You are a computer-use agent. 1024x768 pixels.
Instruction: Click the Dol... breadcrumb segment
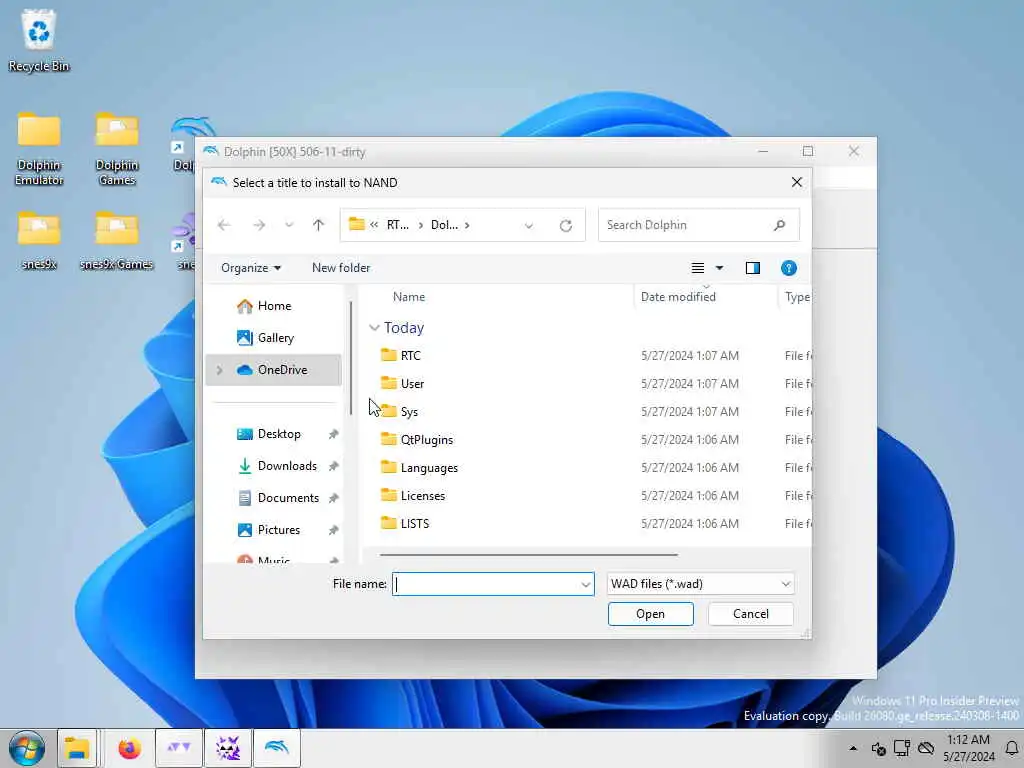pos(444,225)
